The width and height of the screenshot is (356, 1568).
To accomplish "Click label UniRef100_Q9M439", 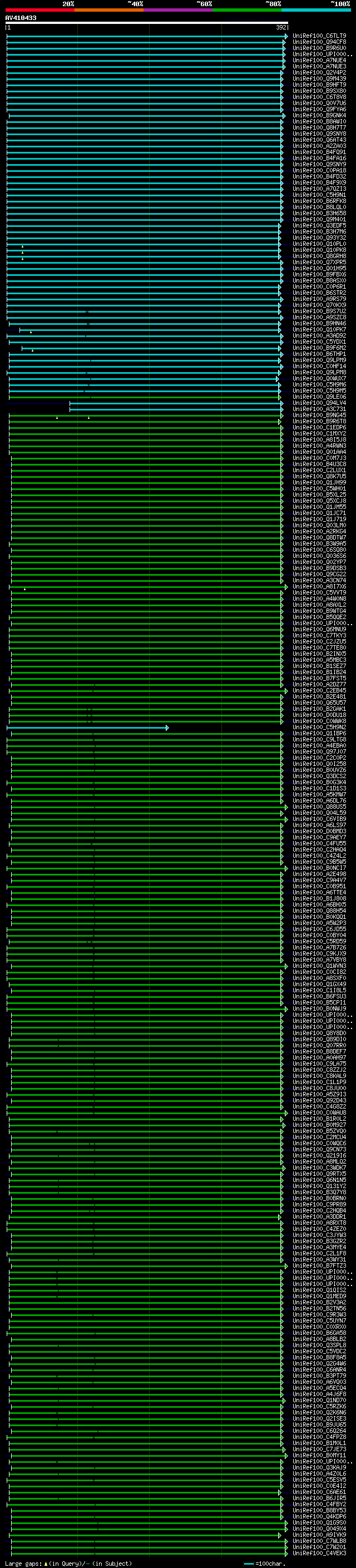I will click(319, 78).
